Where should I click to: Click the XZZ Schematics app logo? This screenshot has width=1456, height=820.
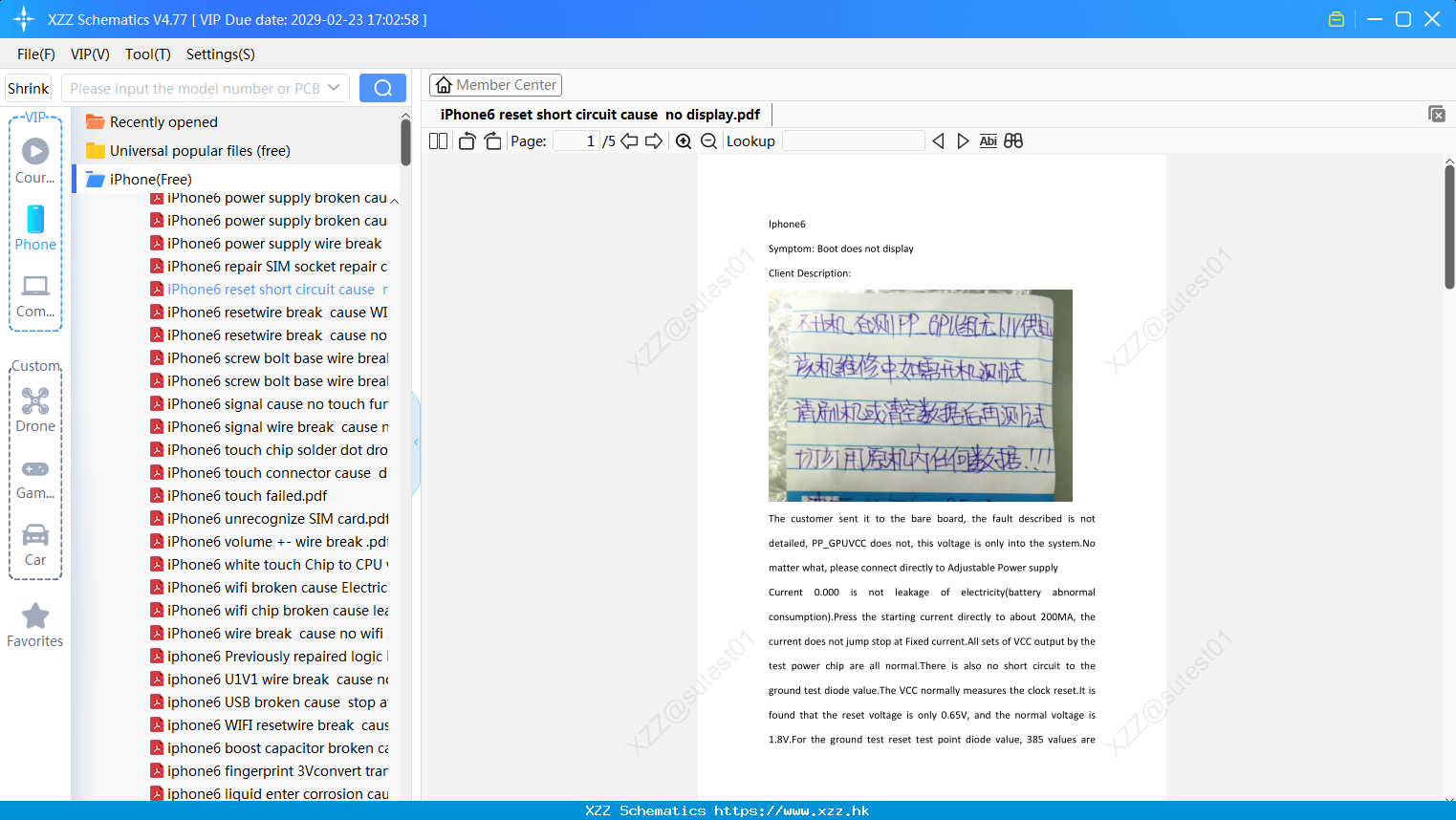pos(23,19)
